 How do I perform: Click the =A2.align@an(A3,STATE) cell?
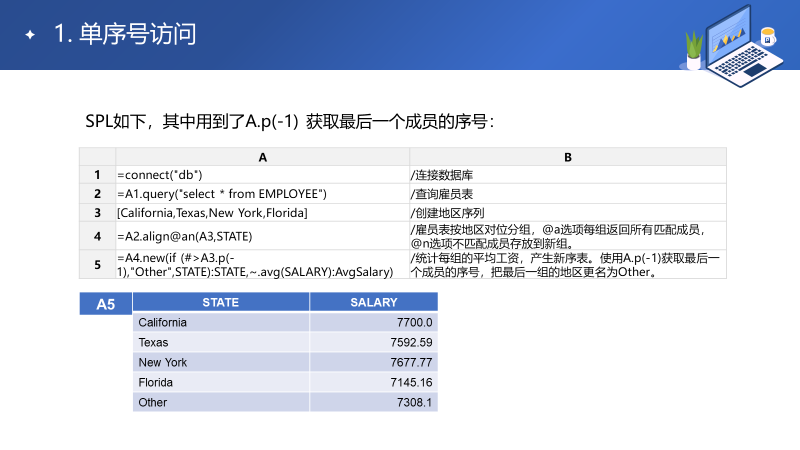[x=263, y=237]
